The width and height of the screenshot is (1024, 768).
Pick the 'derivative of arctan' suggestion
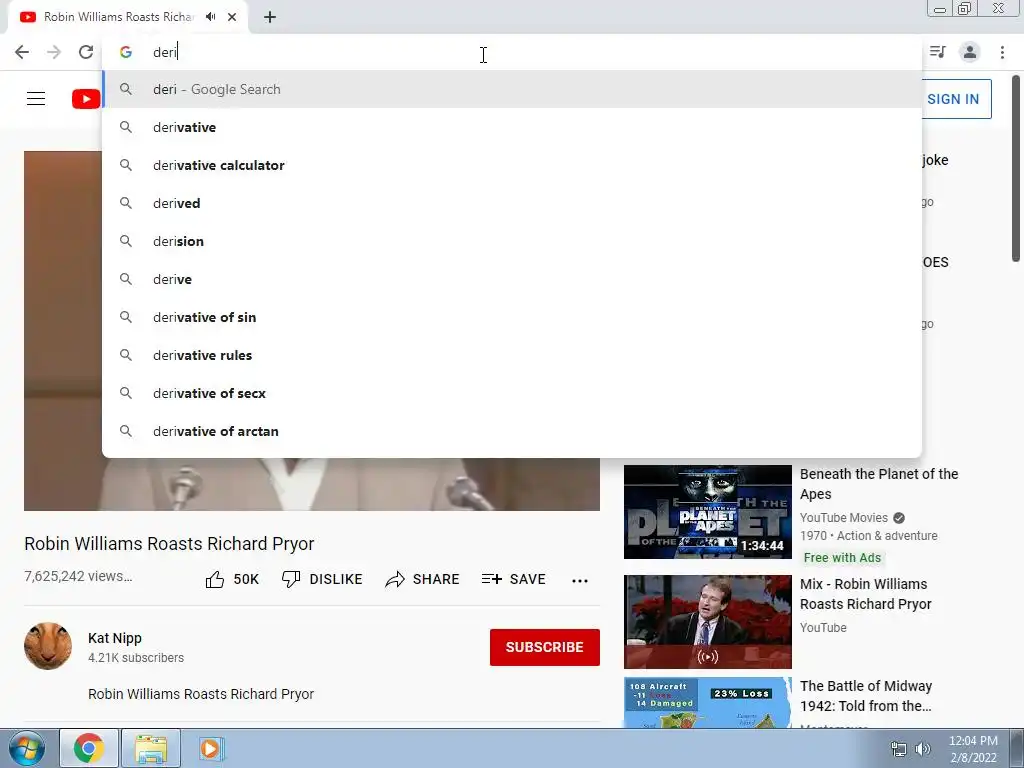pyautogui.click(x=512, y=431)
